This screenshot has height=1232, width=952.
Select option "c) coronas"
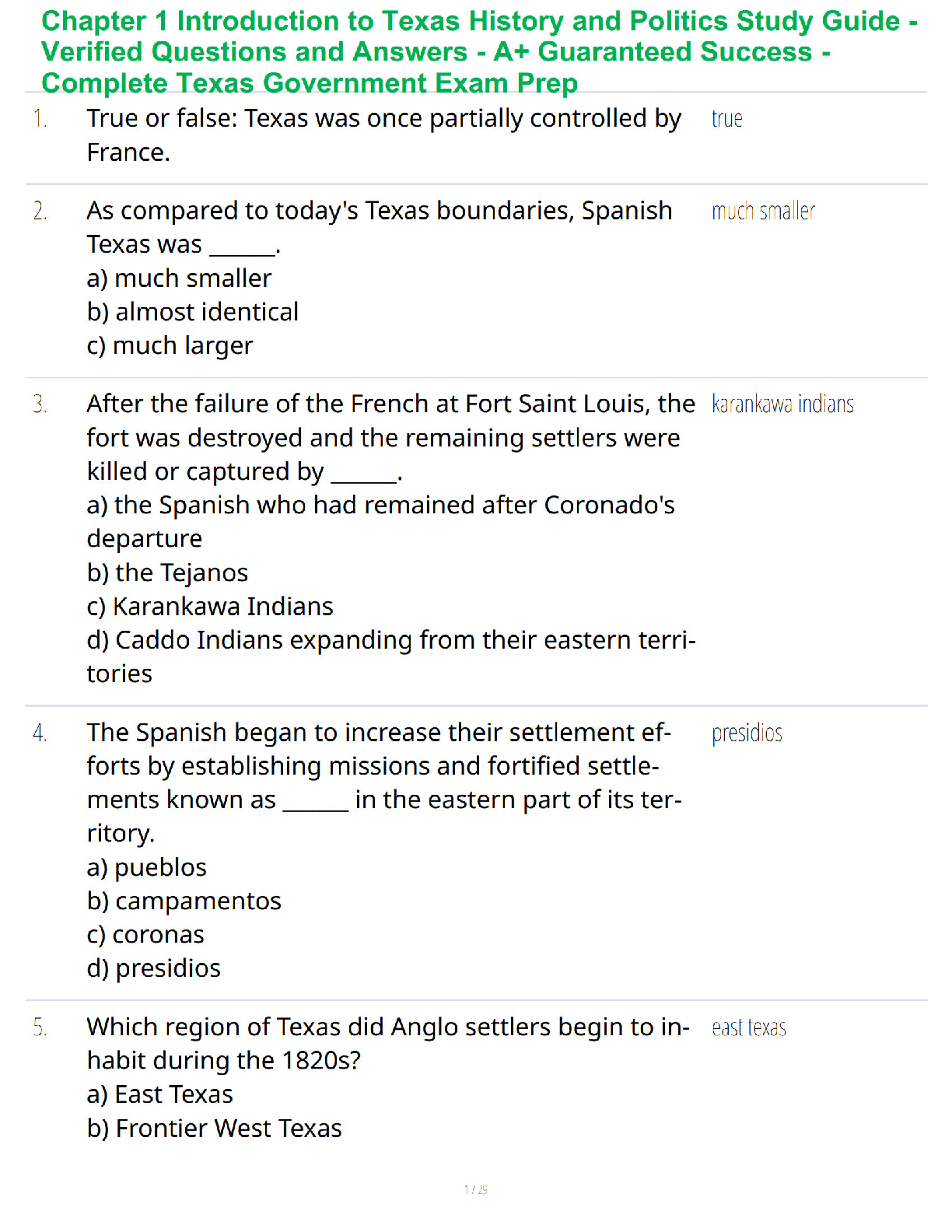coord(145,934)
